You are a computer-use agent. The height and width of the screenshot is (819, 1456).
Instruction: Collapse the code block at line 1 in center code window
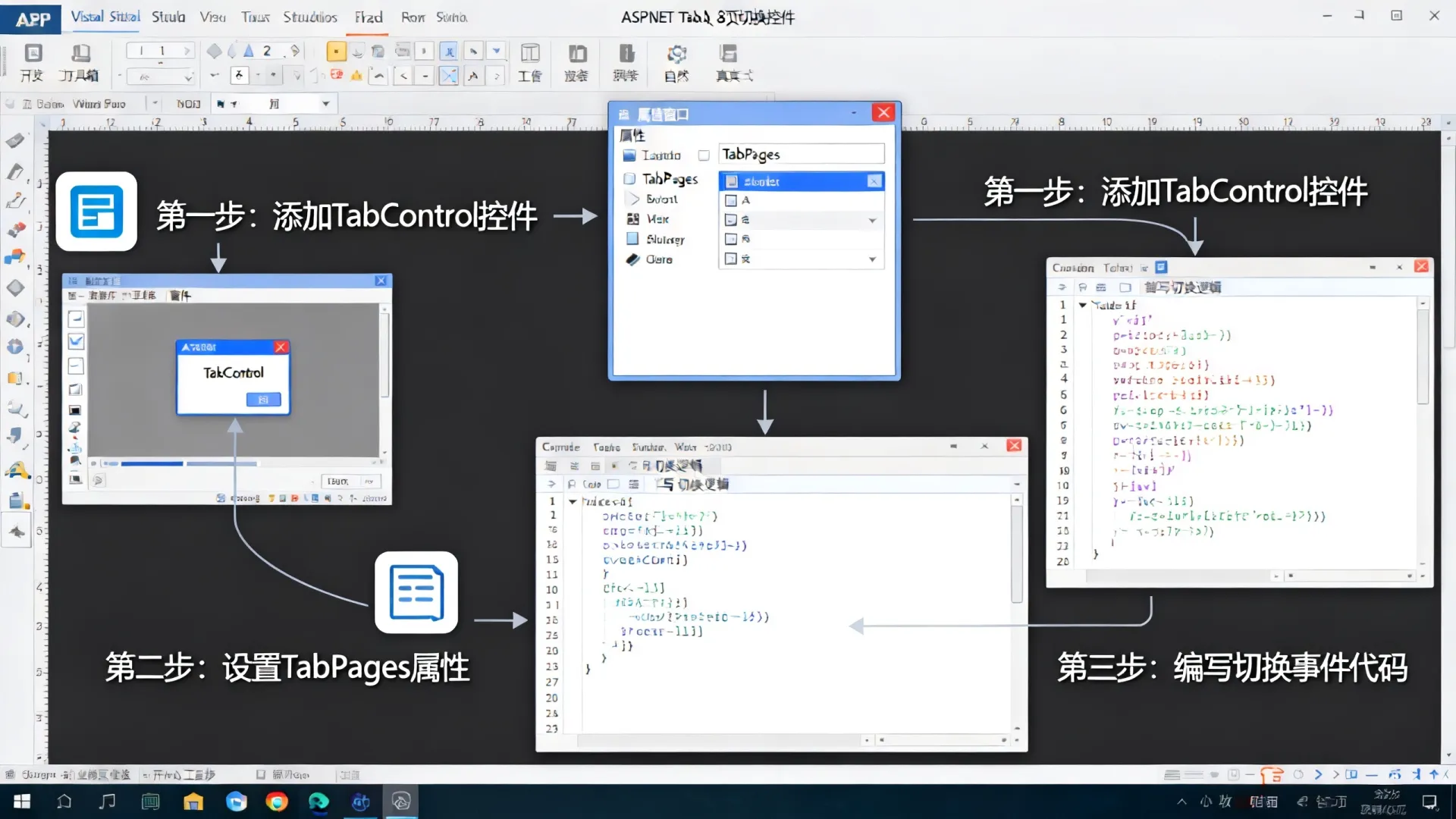[x=573, y=501]
